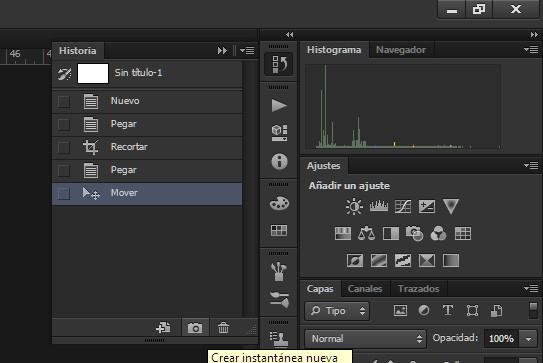
Task: Add a Vibrance adjustment
Action: [451, 206]
